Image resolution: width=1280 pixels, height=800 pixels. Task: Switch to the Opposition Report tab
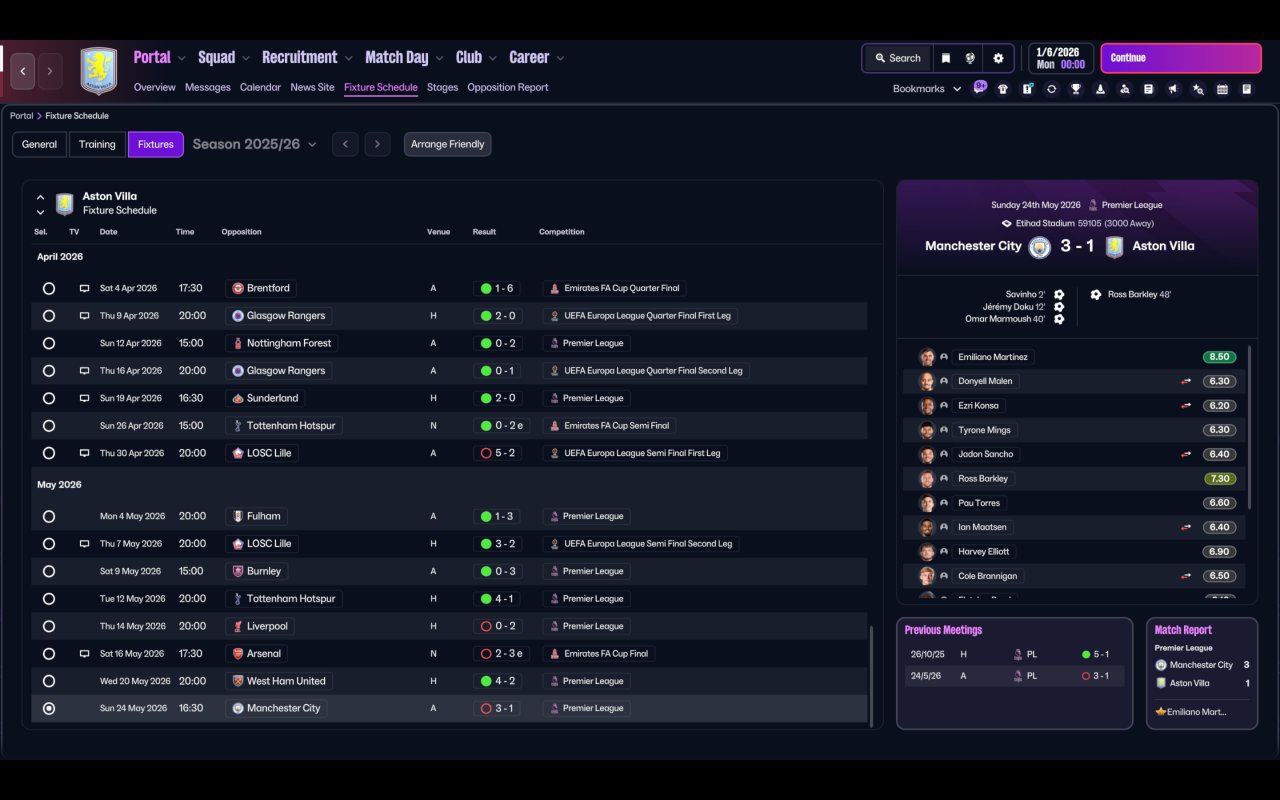coord(508,87)
